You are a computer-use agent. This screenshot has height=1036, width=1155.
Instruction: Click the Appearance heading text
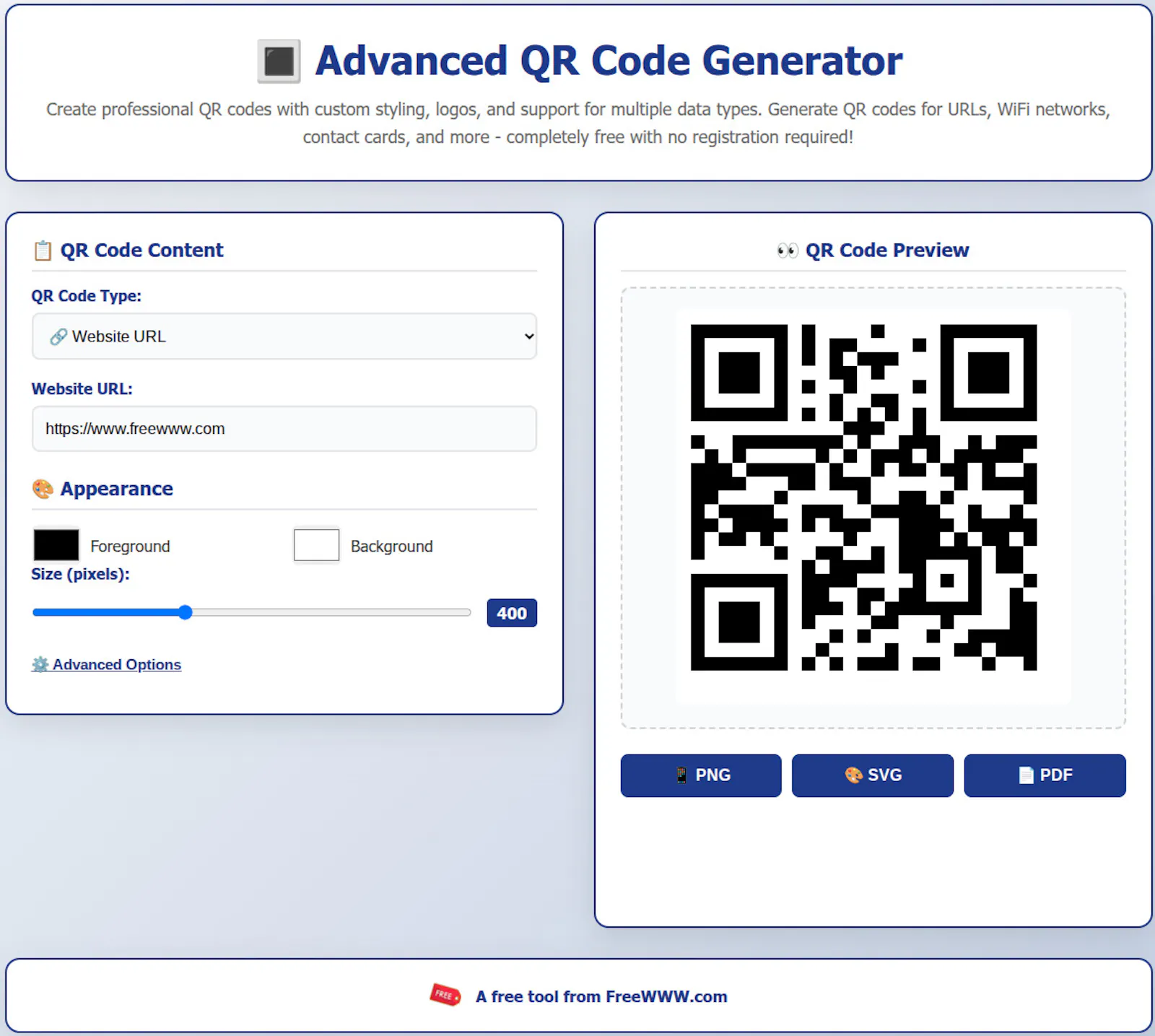(x=117, y=489)
